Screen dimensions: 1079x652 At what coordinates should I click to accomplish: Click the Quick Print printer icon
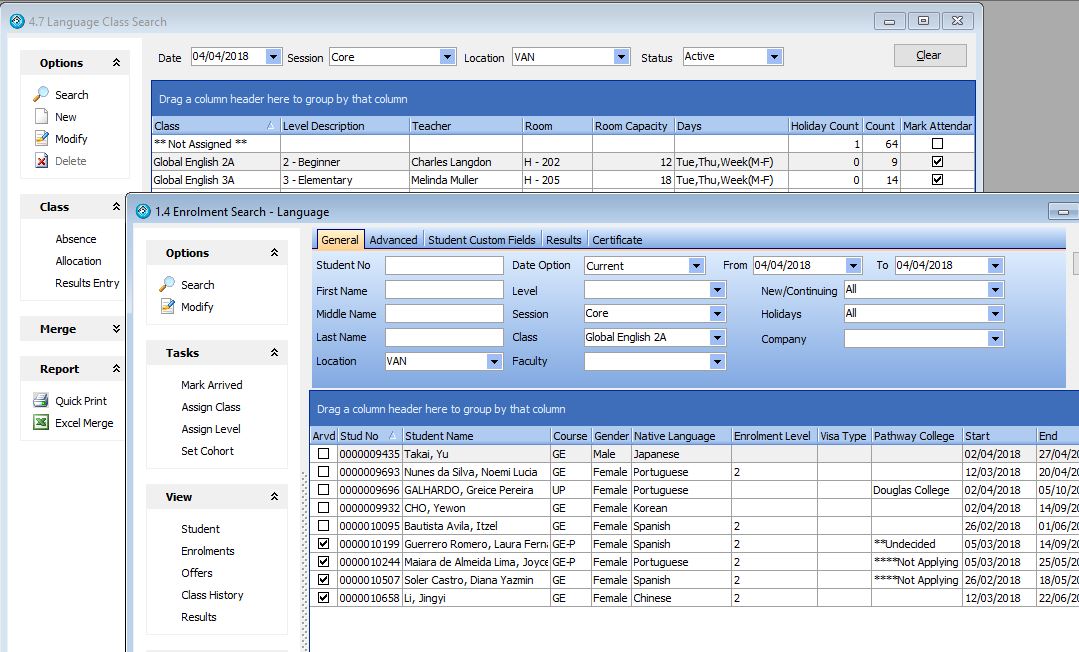41,401
